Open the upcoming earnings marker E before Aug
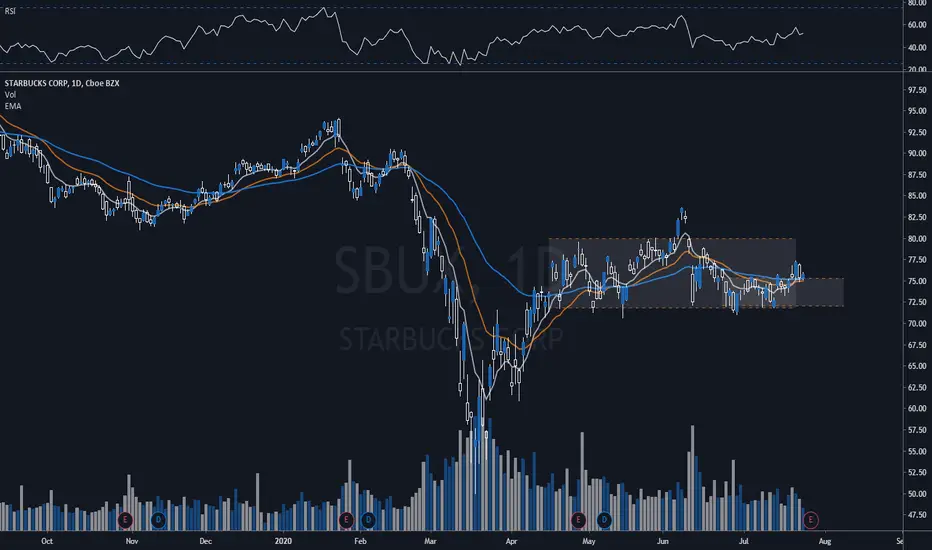The height and width of the screenshot is (550, 932). pos(810,520)
